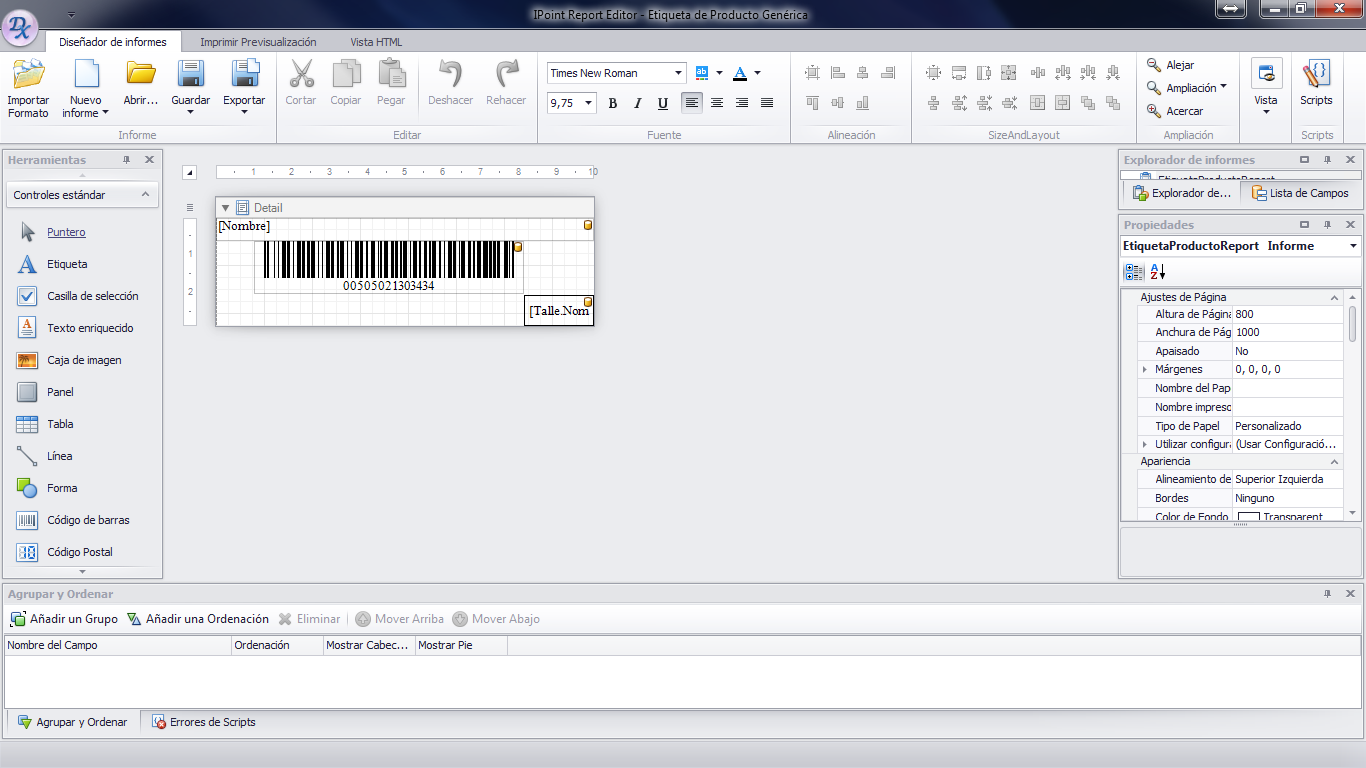This screenshot has width=1366, height=768.
Task: Collapse the Ajustes de Página category
Action: [1335, 298]
